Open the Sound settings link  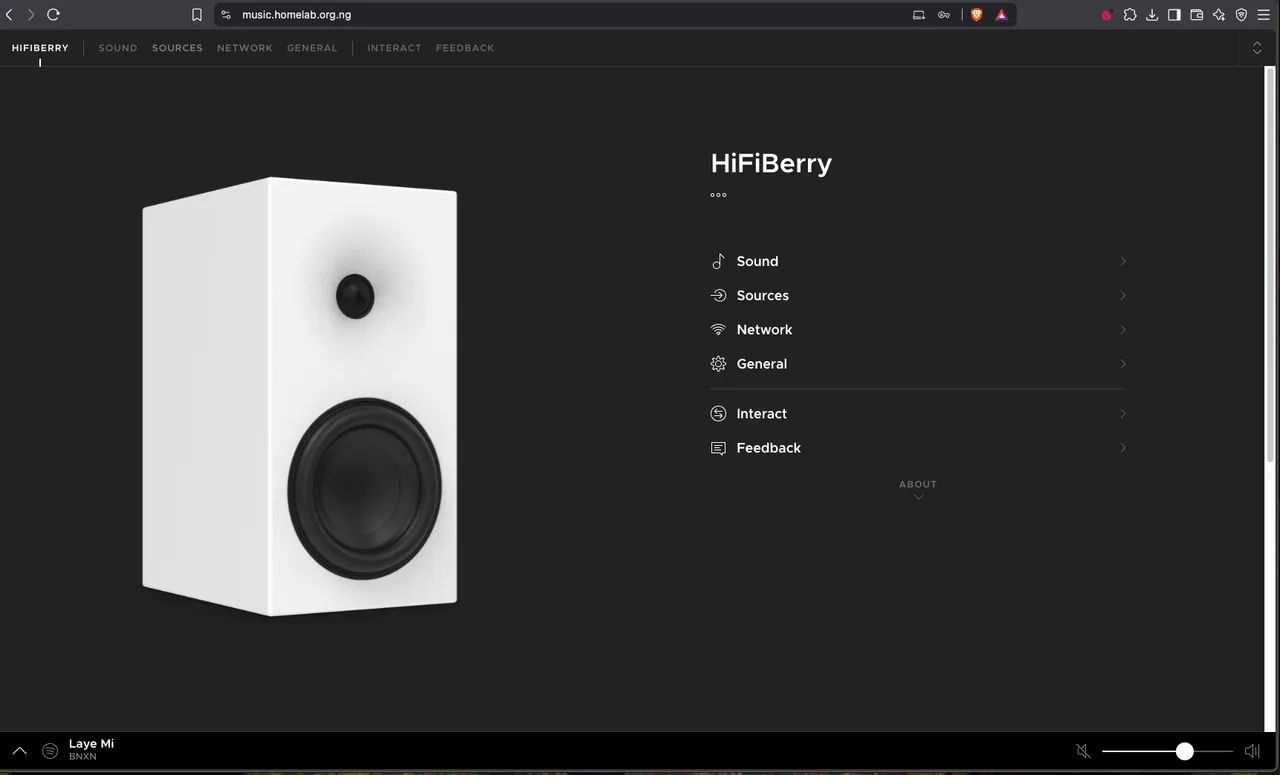(x=757, y=261)
